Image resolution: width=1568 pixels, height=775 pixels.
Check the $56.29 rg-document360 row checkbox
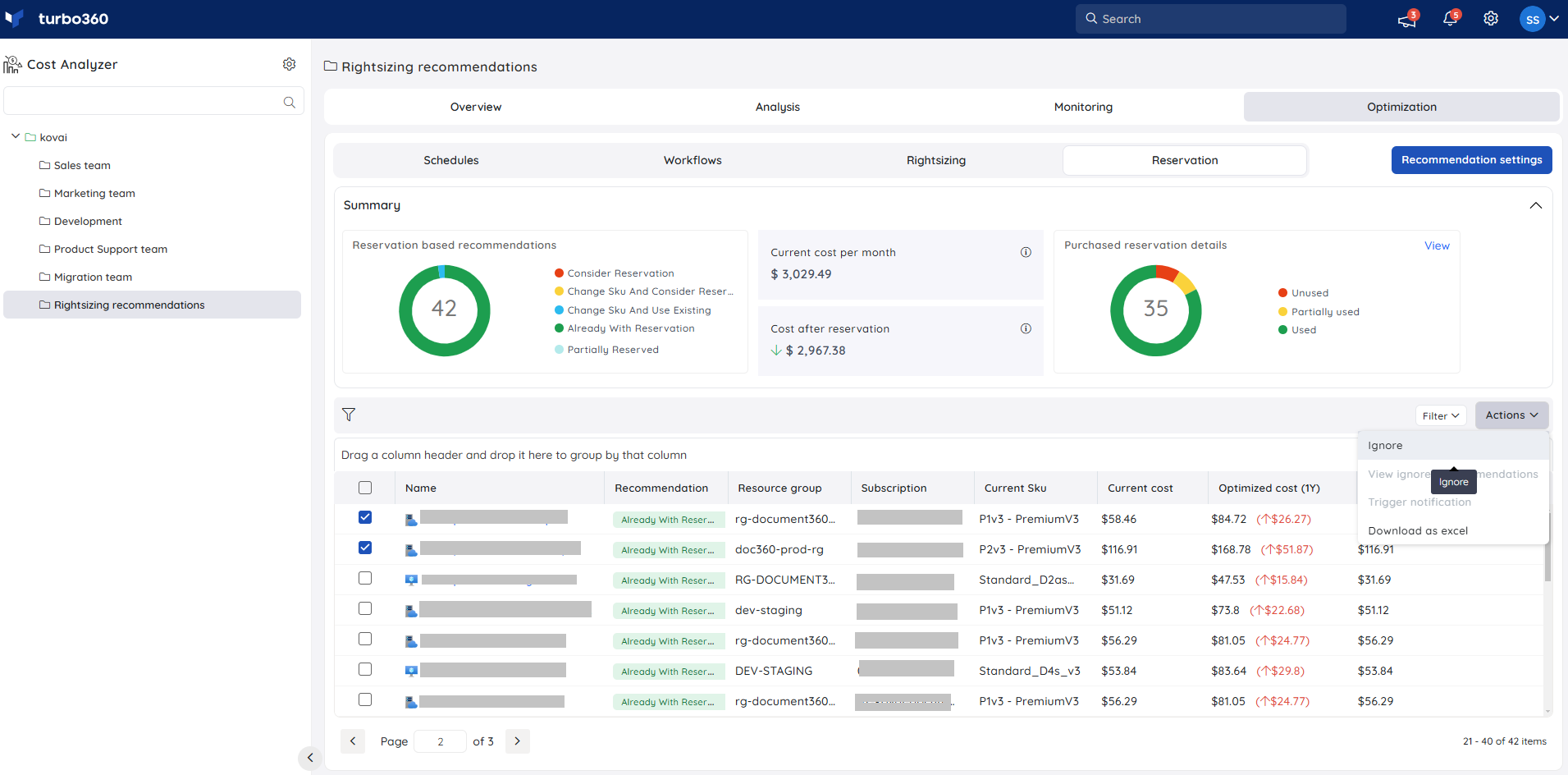(365, 639)
